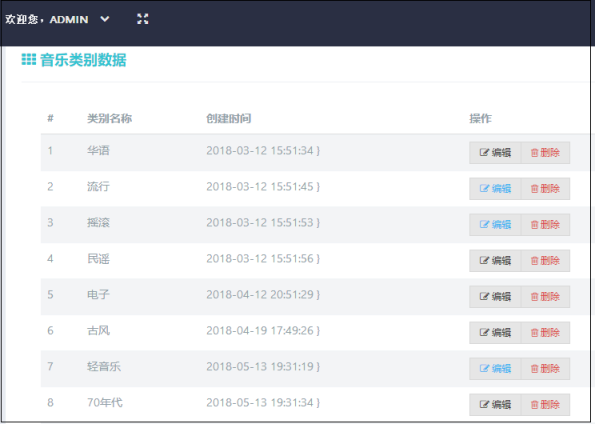596x425 pixels.
Task: Select the 轻音乐 category name cell
Action: (104, 366)
